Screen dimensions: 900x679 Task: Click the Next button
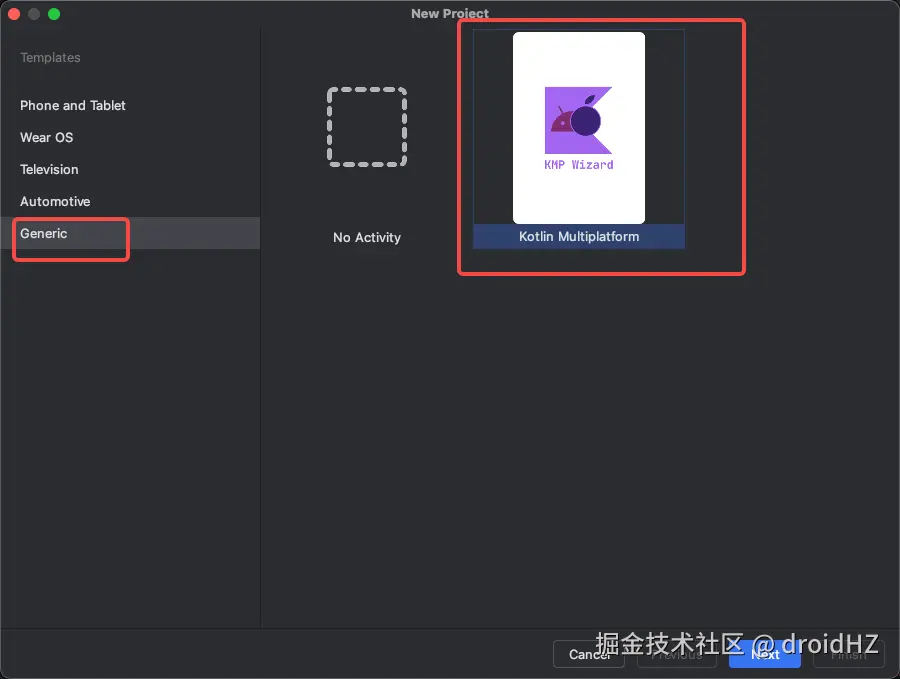coord(764,655)
